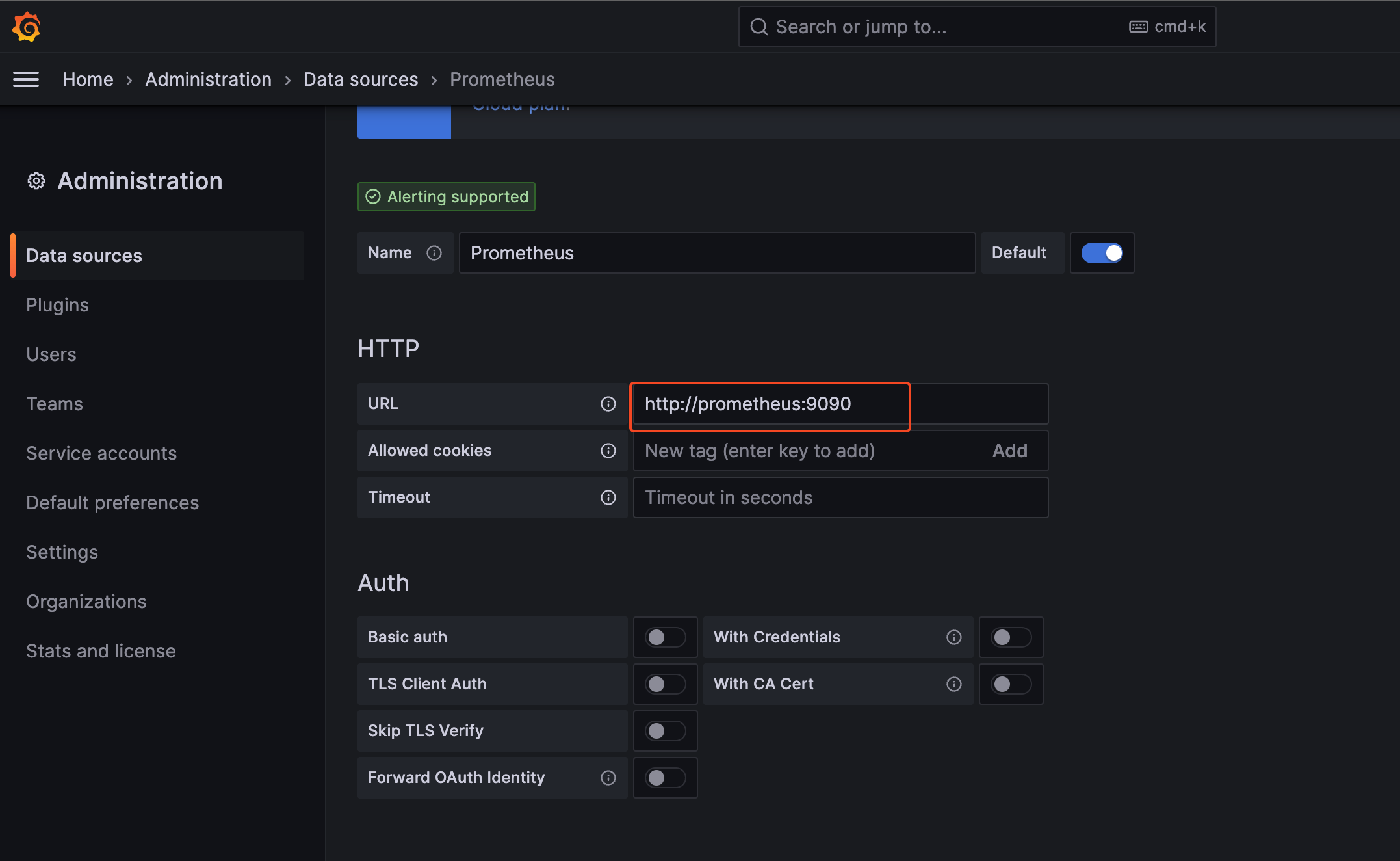Disable the Default data source toggle
The width and height of the screenshot is (1400, 861).
point(1102,253)
